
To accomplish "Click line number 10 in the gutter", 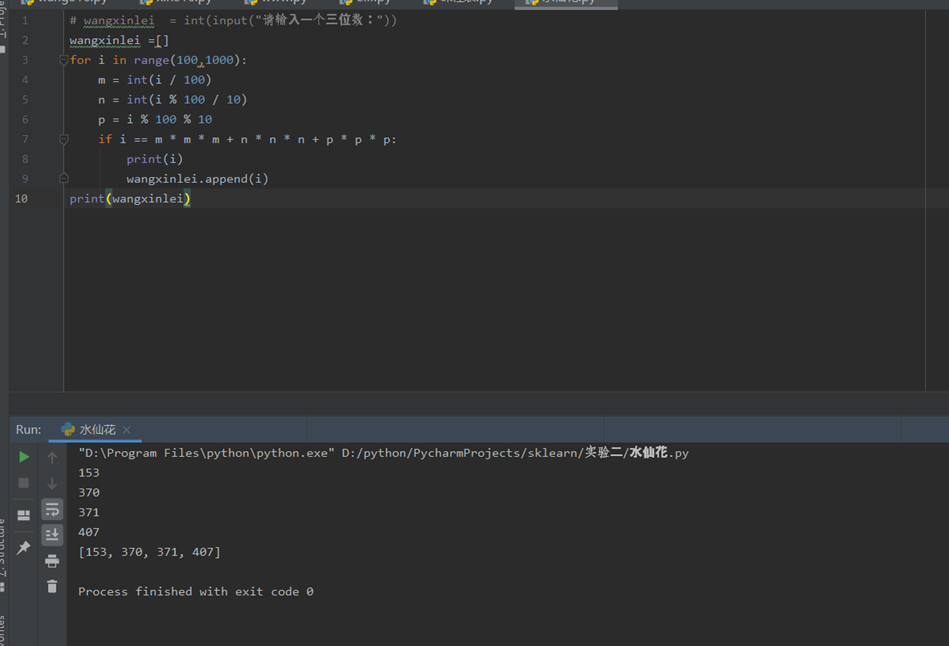I will click(21, 199).
